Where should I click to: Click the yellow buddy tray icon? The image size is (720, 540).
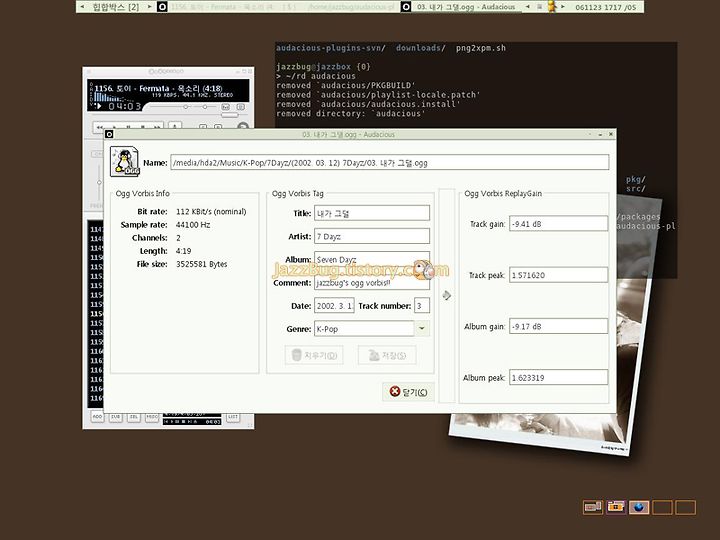pos(551,6)
